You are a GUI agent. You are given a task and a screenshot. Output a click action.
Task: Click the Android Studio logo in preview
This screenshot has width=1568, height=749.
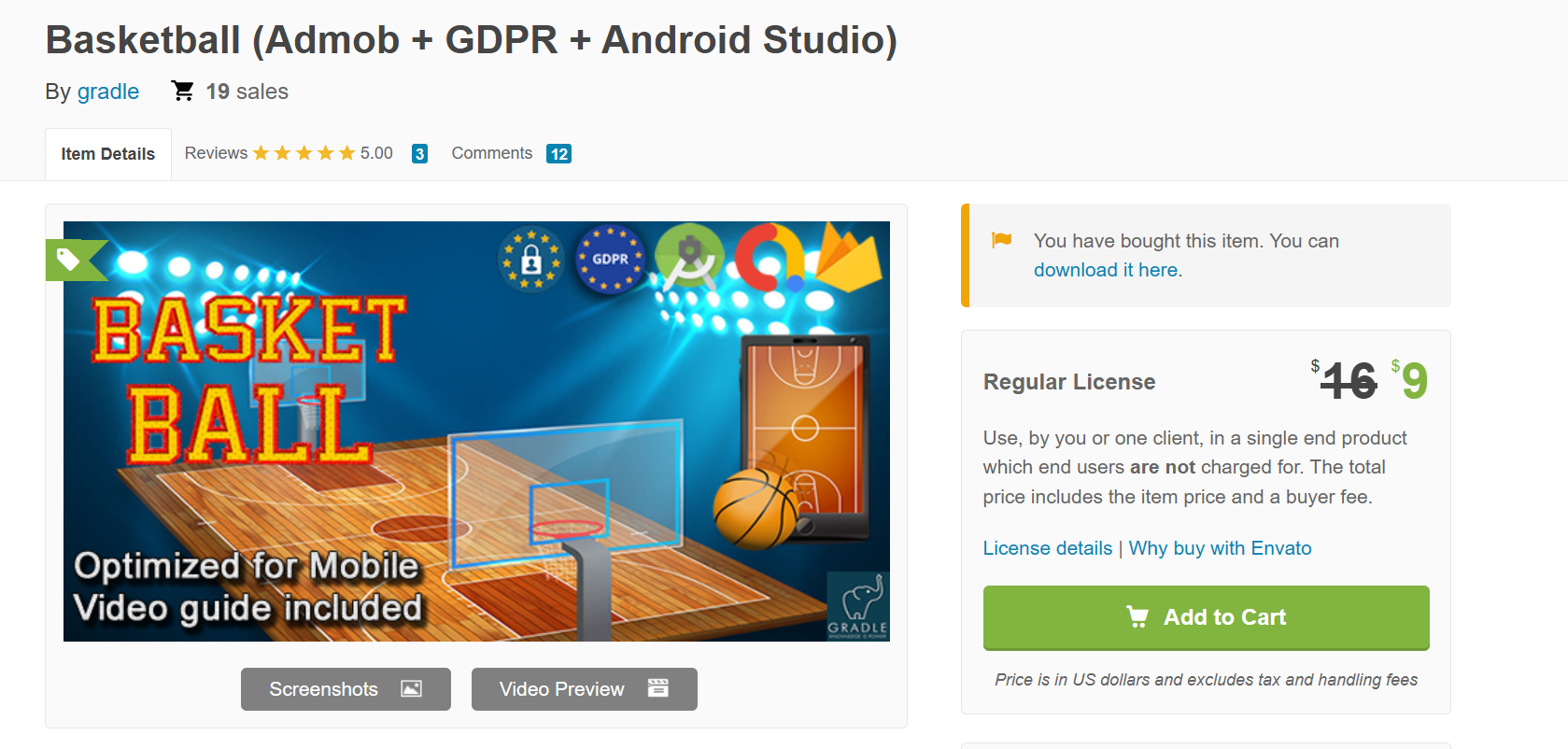[689, 258]
